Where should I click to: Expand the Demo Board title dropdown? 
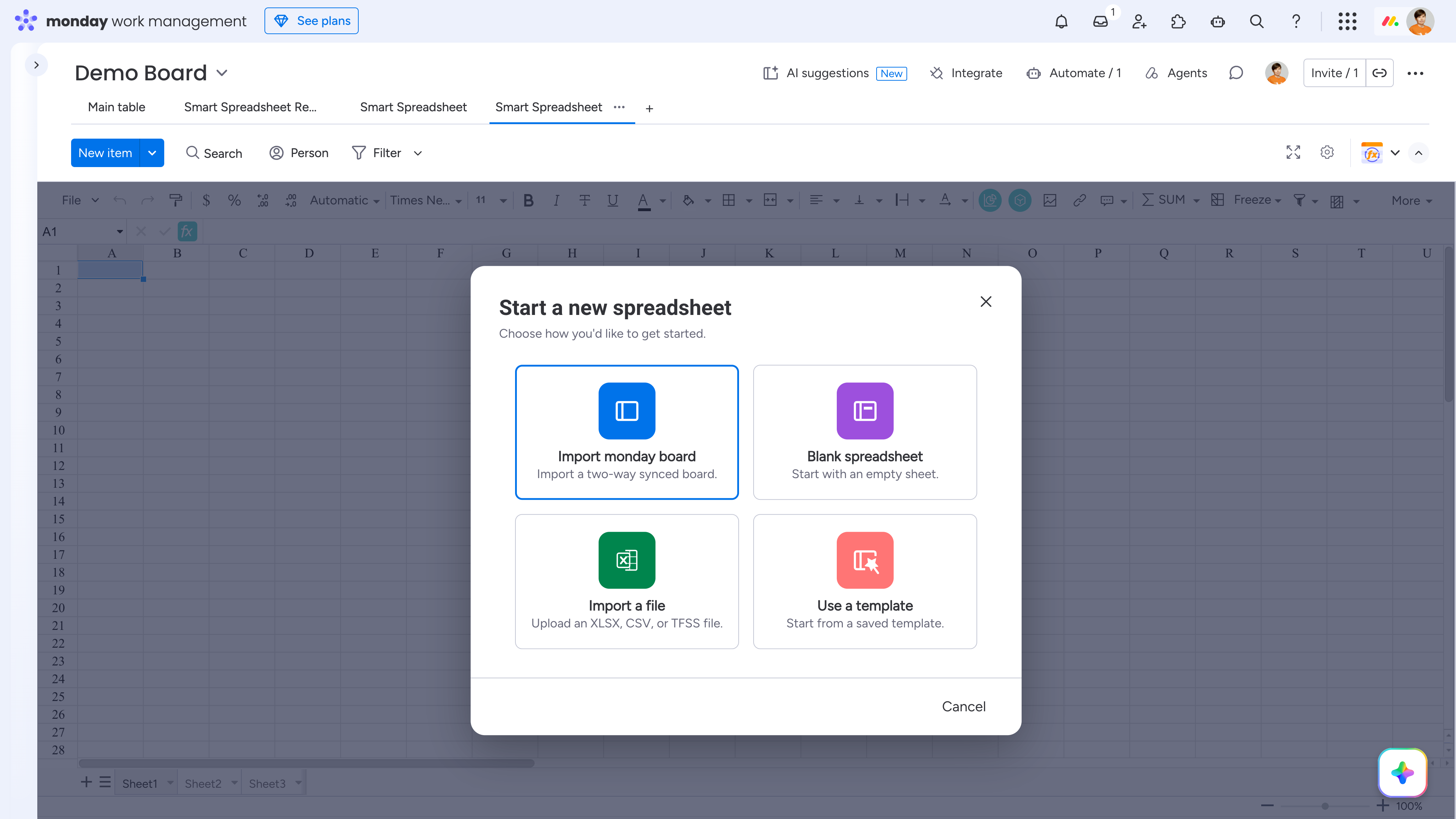[x=222, y=73]
